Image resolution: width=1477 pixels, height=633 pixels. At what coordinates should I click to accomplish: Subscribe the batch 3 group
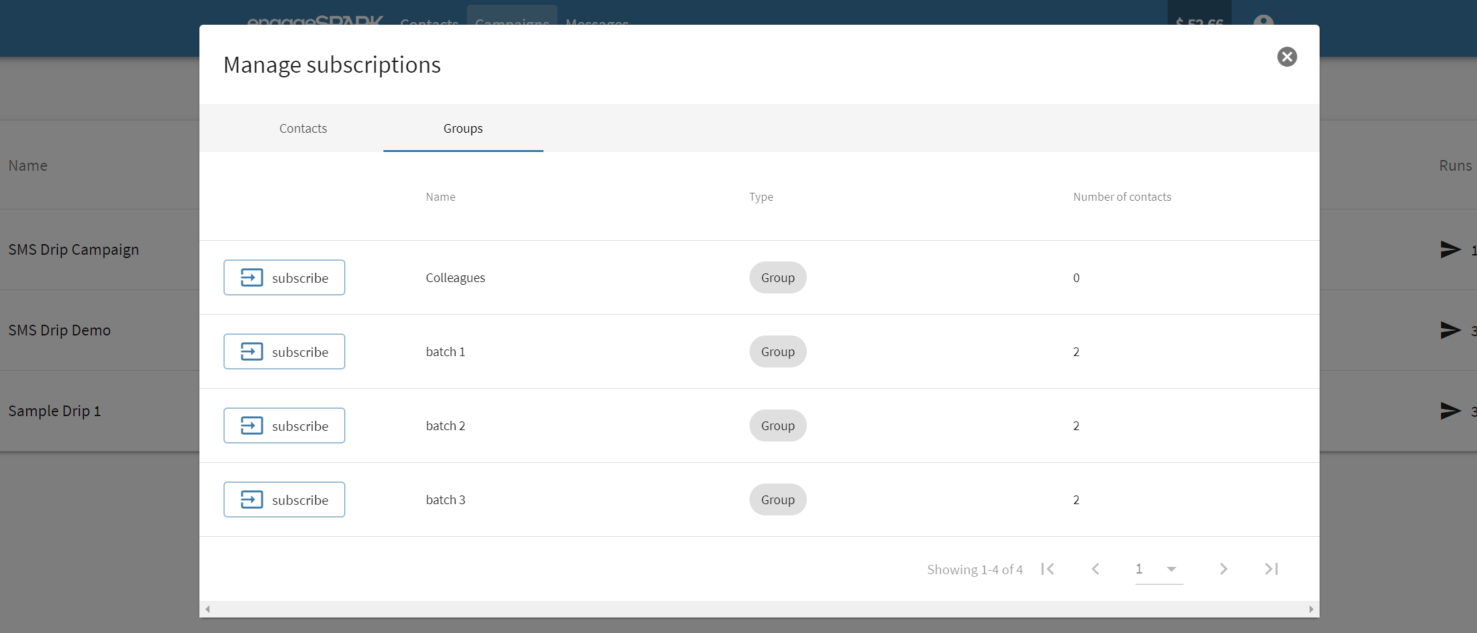pyautogui.click(x=284, y=500)
